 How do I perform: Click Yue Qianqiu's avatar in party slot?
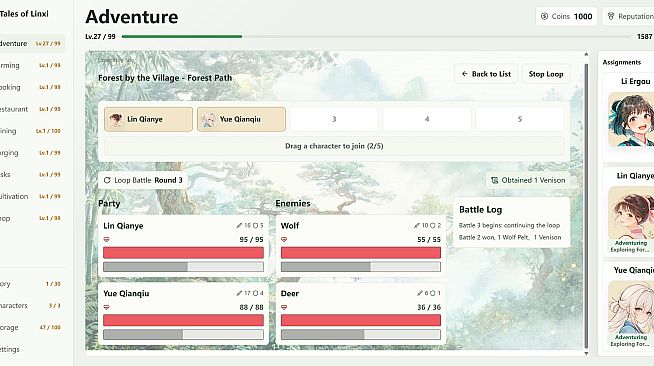point(209,119)
